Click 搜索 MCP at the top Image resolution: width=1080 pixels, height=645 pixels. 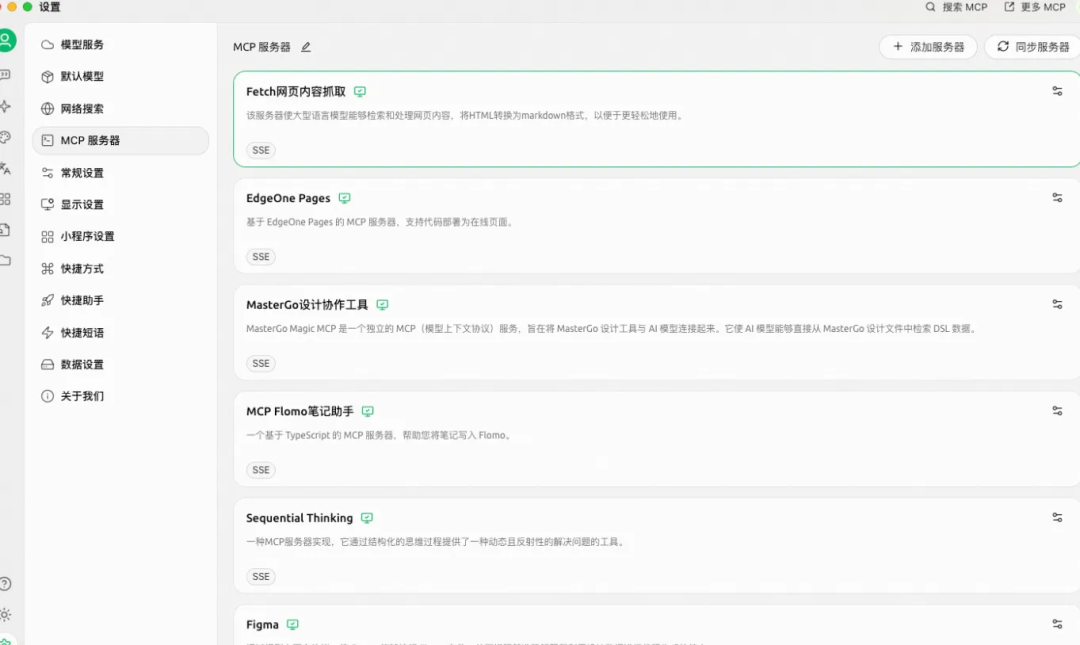point(956,7)
